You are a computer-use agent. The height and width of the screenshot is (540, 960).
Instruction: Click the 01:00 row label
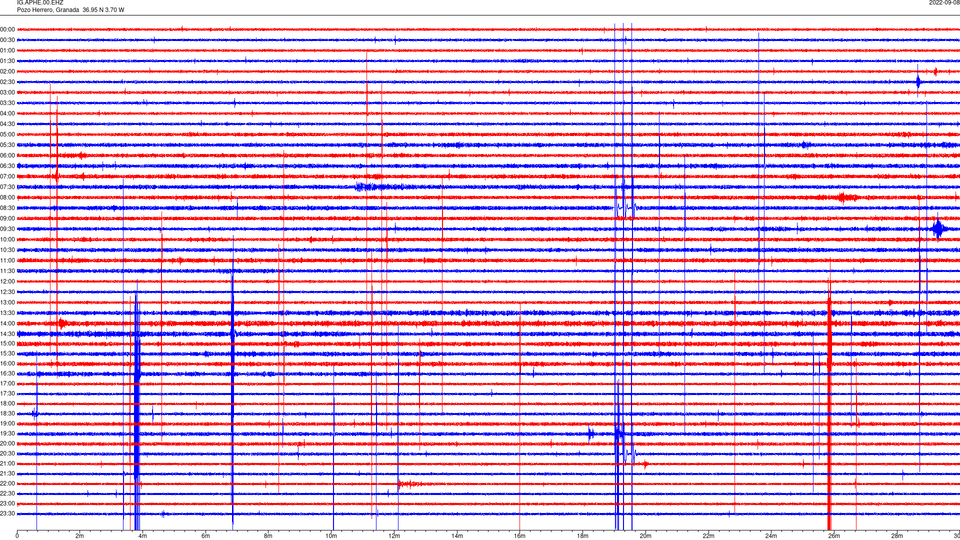tap(7, 51)
